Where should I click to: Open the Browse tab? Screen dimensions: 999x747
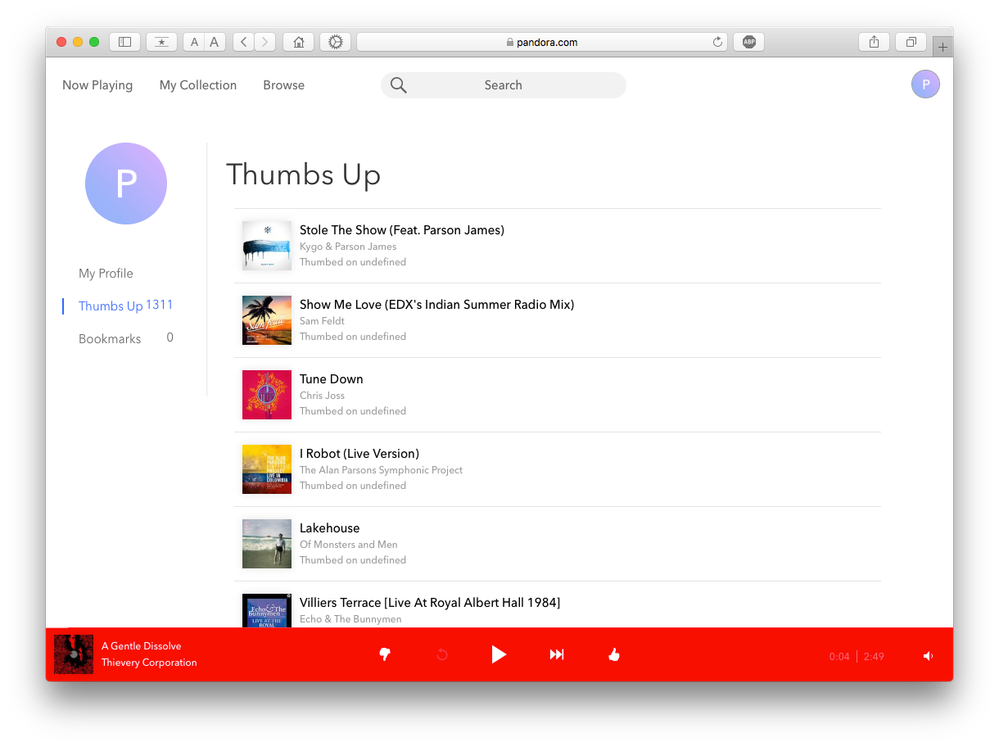[283, 85]
